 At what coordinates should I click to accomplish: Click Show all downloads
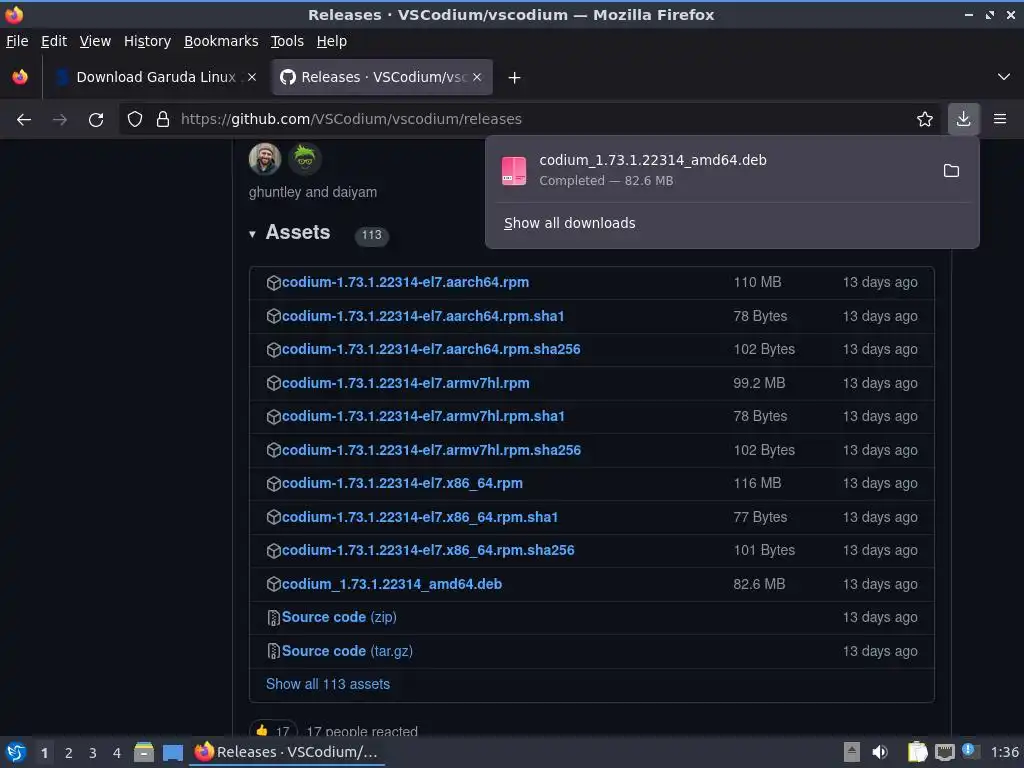[x=569, y=223]
